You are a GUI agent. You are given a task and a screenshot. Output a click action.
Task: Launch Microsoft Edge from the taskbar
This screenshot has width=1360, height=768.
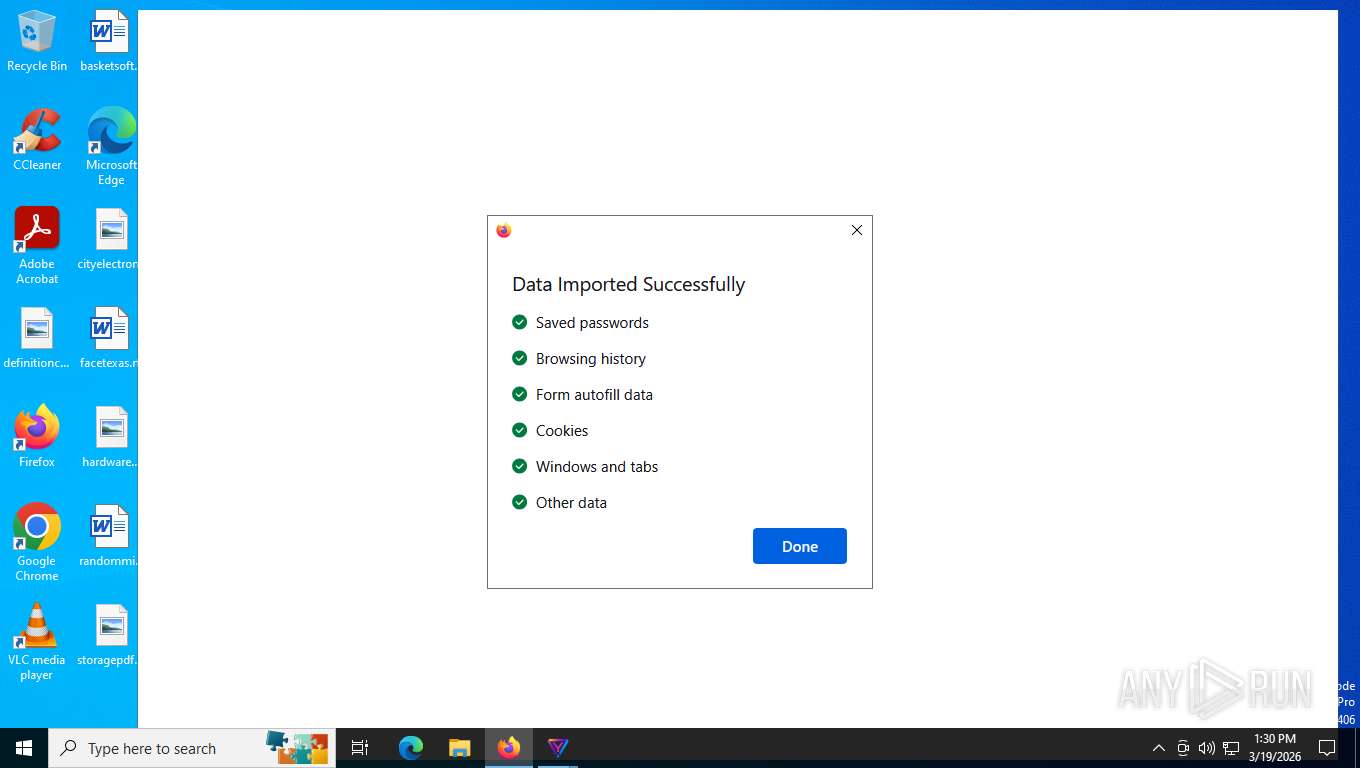tap(411, 748)
